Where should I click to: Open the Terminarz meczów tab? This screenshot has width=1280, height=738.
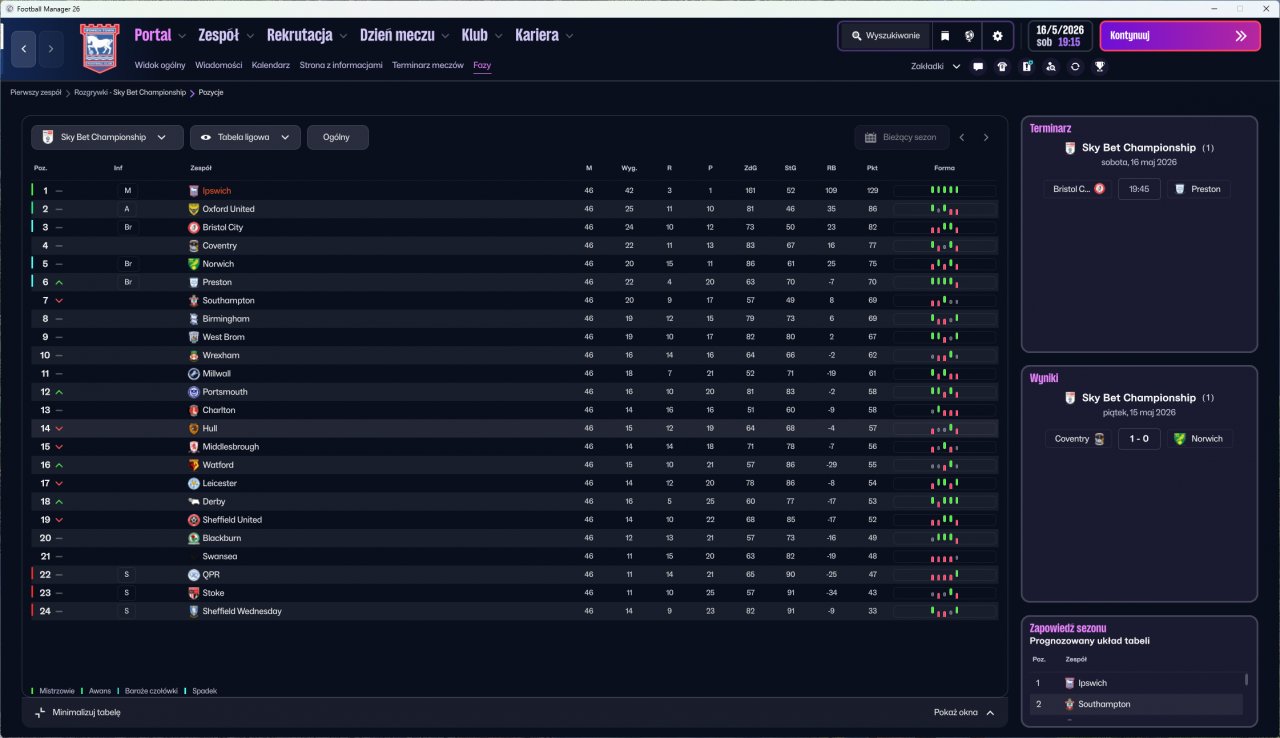coord(428,65)
